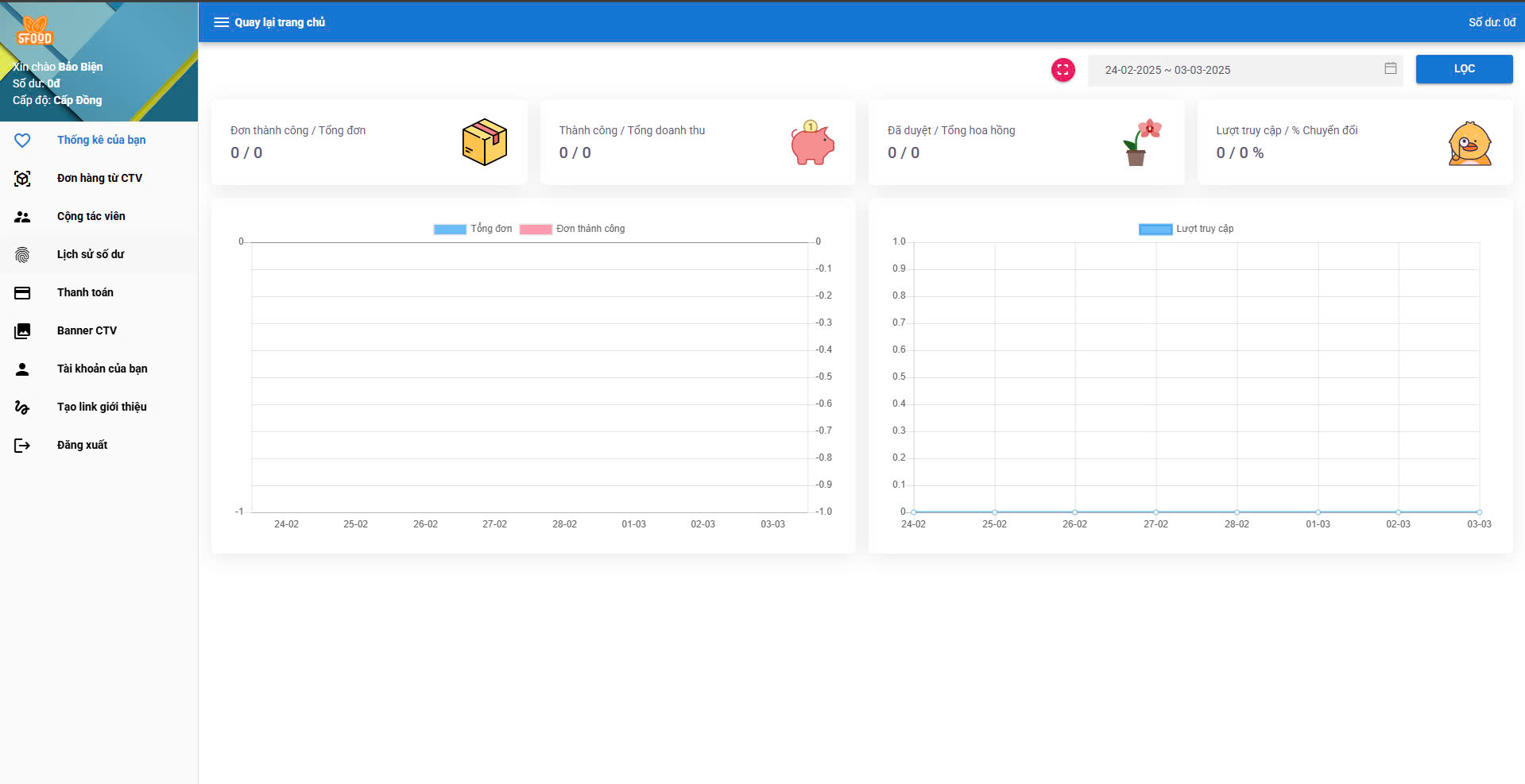Click the credit card icon for Thanh toán
Viewport: 1525px width, 784px height.
click(x=22, y=293)
